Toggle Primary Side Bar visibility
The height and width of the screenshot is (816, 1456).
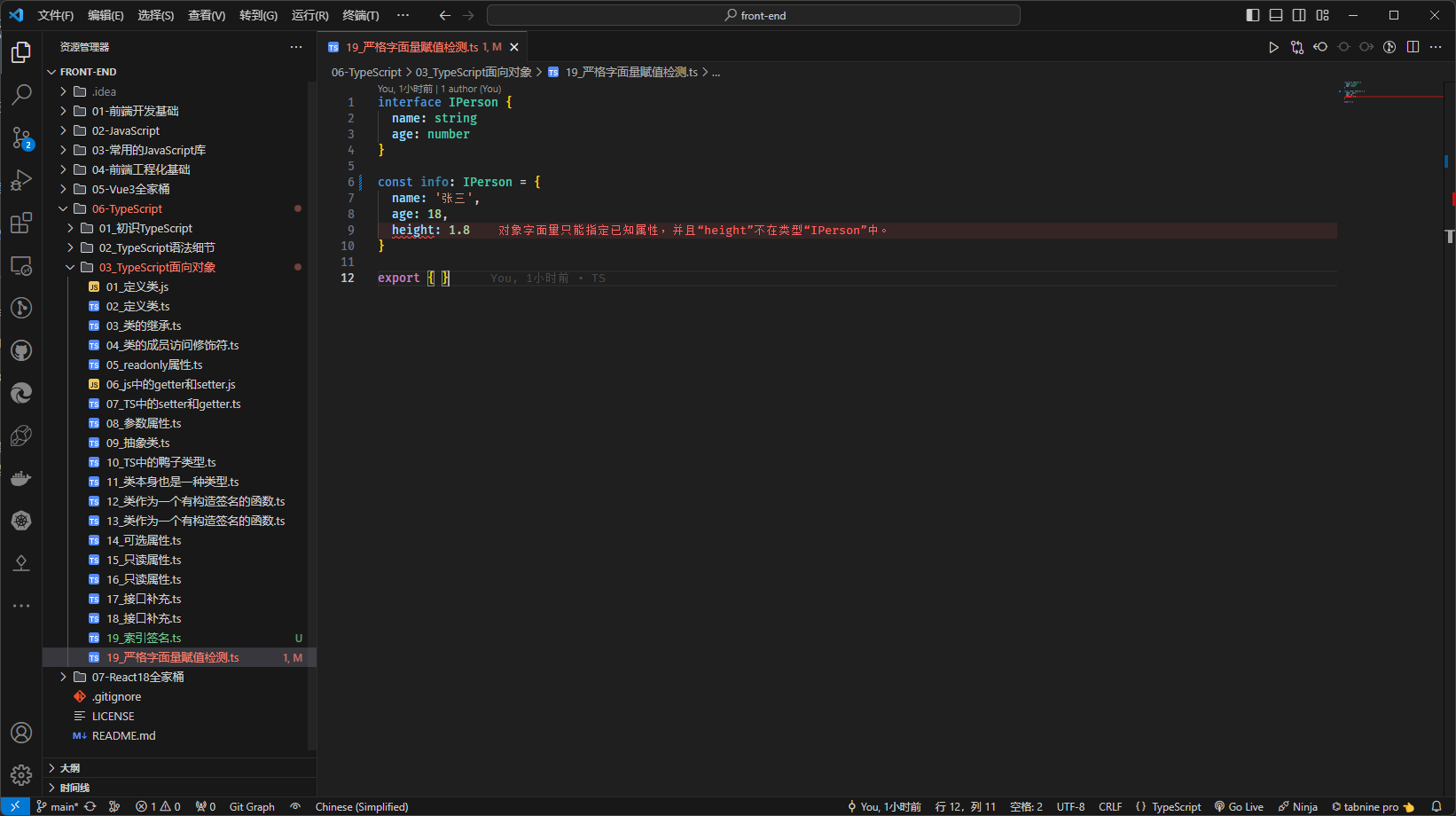tap(1253, 15)
